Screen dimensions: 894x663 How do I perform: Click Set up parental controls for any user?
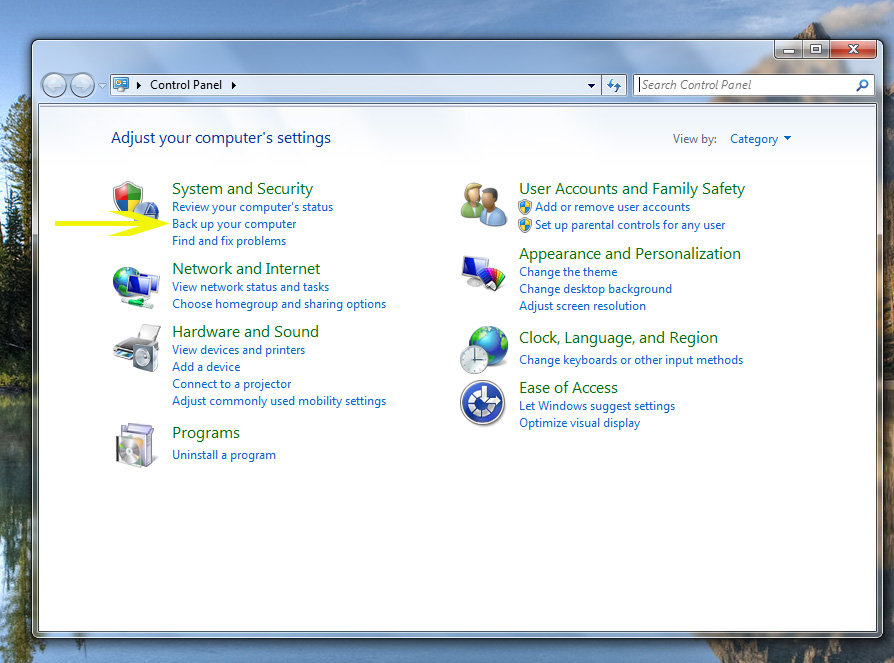(x=630, y=225)
